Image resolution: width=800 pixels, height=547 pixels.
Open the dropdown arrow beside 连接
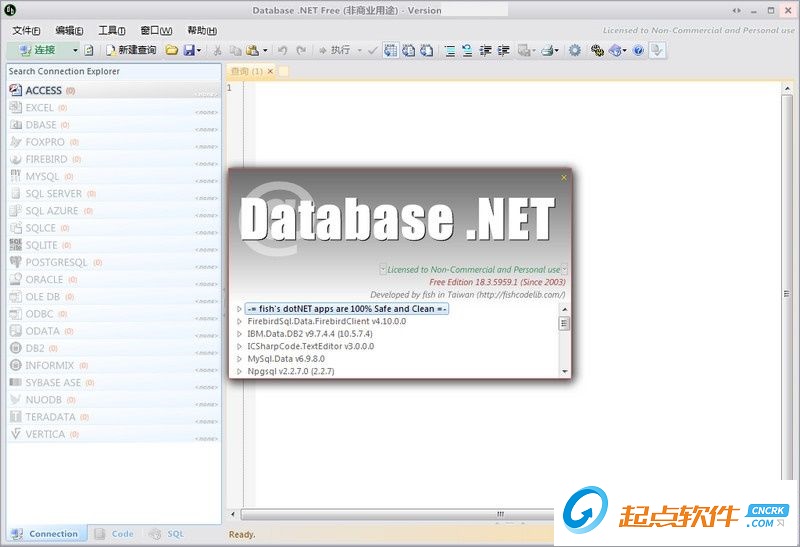pyautogui.click(x=75, y=51)
